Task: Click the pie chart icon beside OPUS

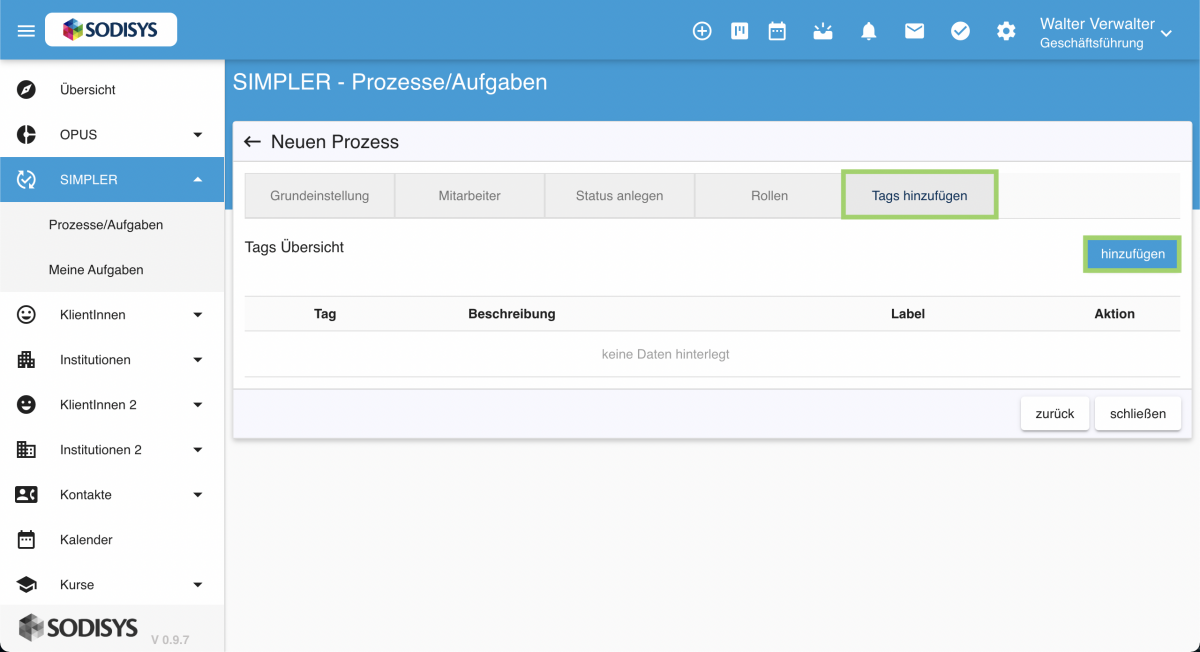Action: (x=27, y=135)
